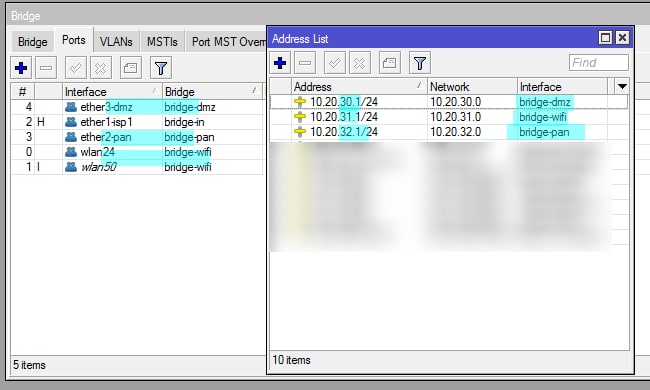Click bridge-dmz in Address List Interface column
Image resolution: width=650 pixels, height=390 pixels.
pyautogui.click(x=545, y=102)
